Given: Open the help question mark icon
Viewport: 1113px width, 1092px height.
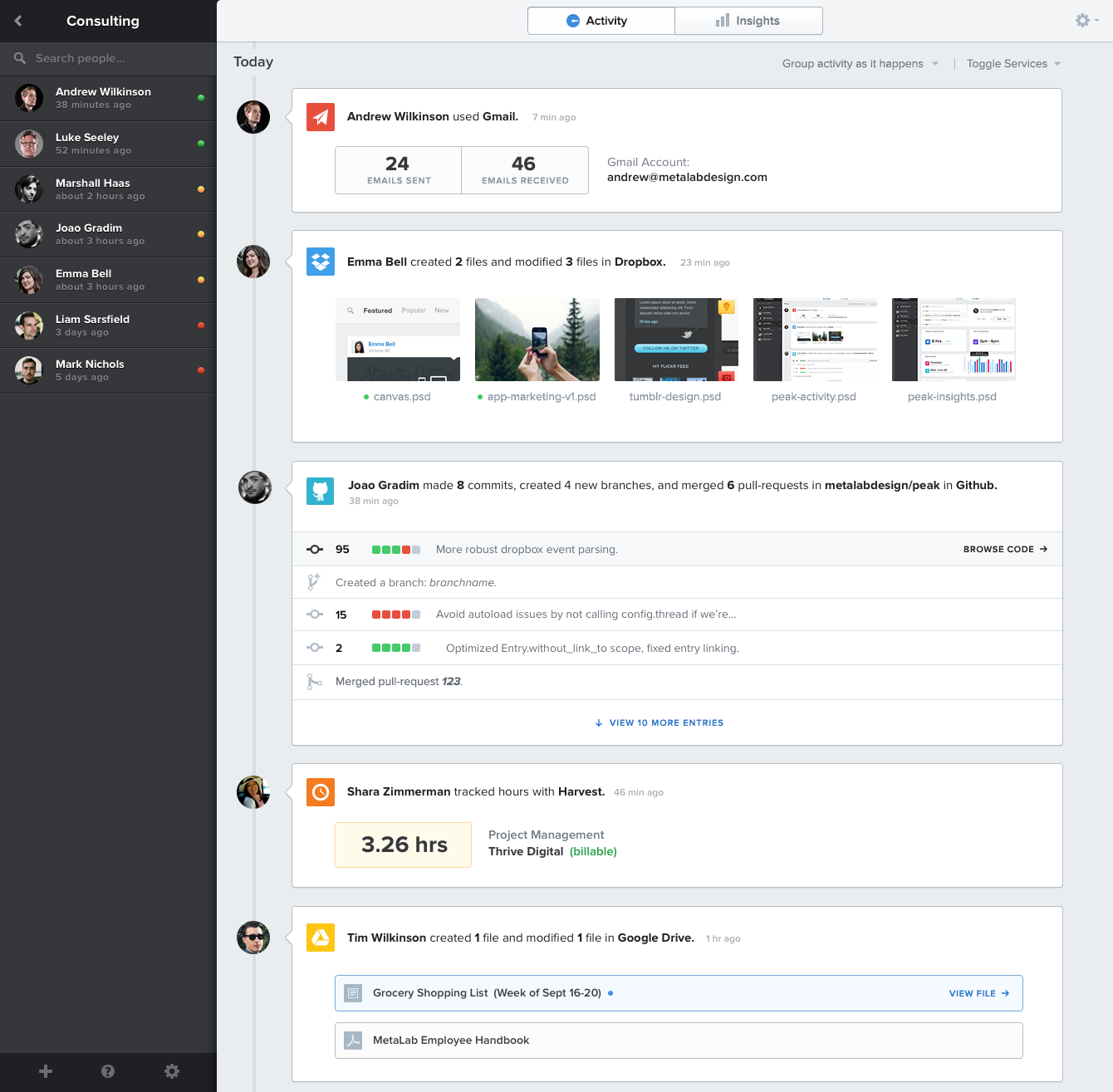Looking at the screenshot, I should click(x=108, y=1071).
